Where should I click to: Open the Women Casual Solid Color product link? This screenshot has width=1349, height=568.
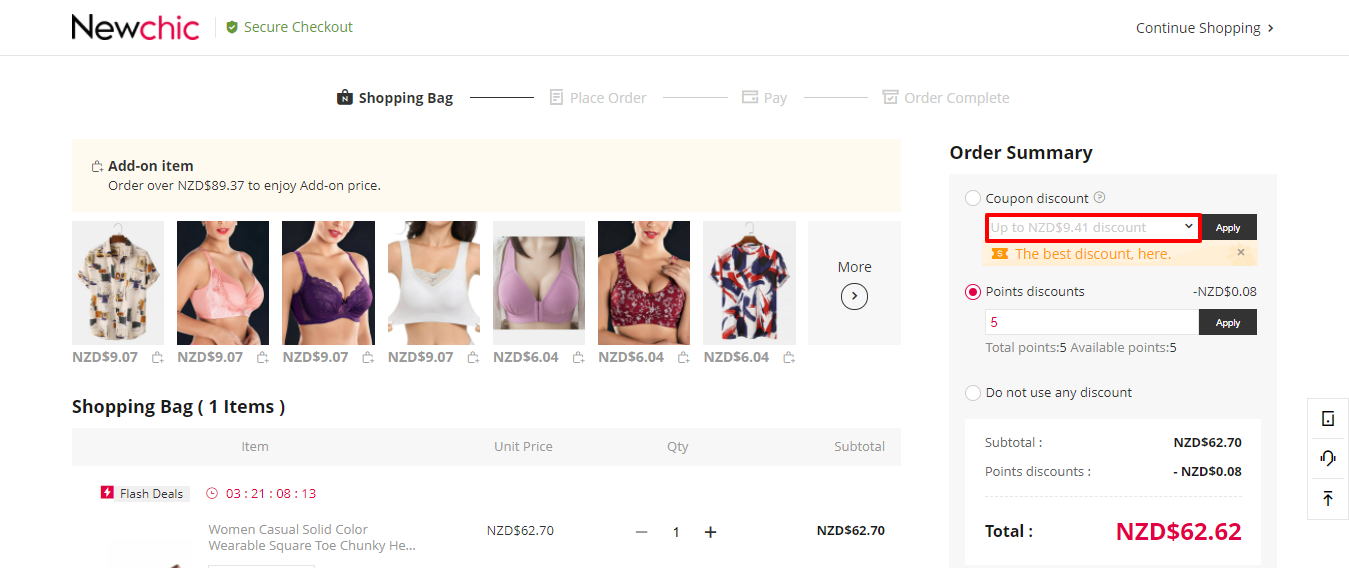pyautogui.click(x=312, y=537)
